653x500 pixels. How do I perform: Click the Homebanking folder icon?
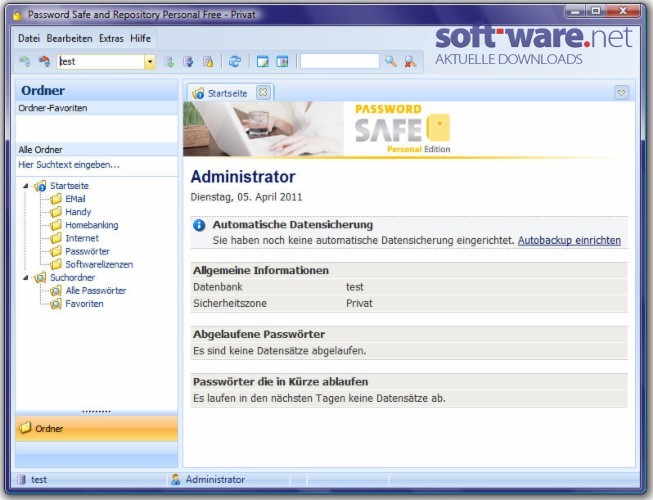coord(56,225)
